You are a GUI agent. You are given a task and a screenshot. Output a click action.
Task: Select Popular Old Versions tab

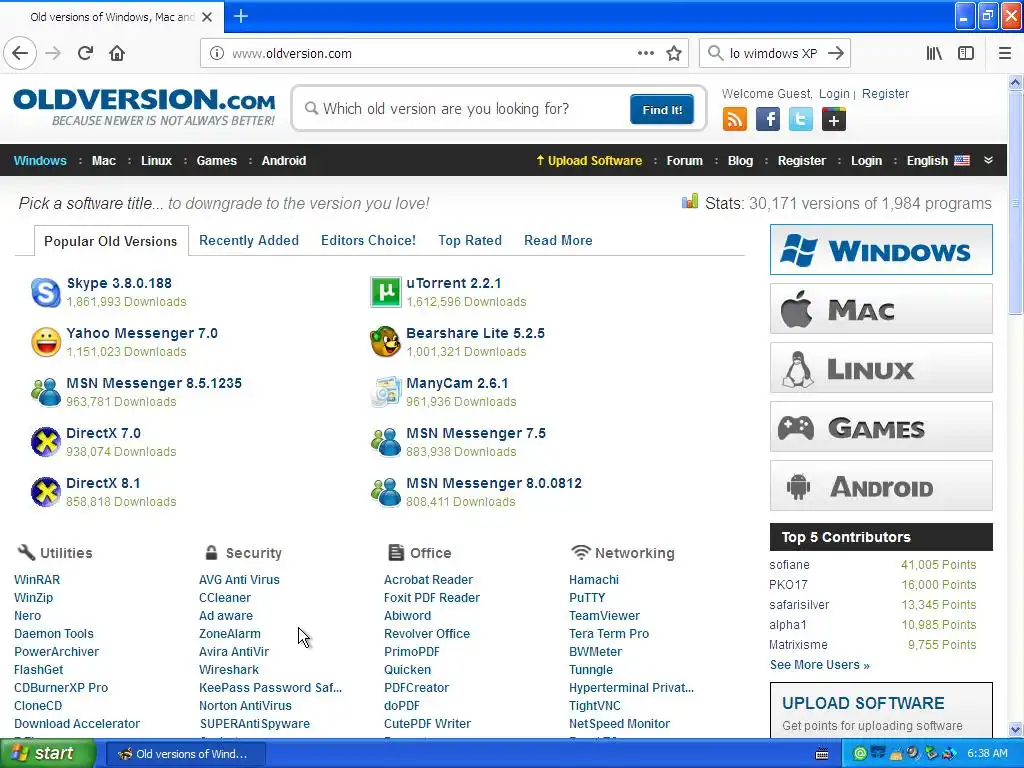pos(110,241)
